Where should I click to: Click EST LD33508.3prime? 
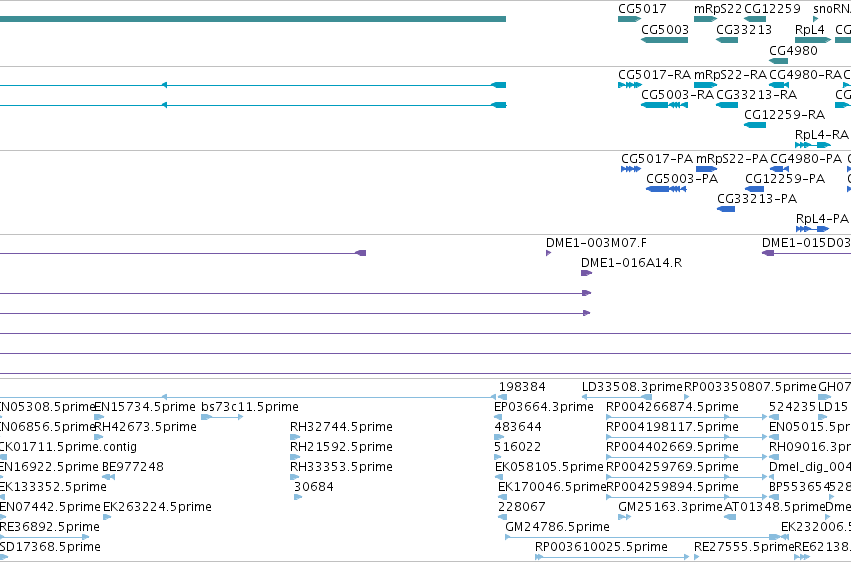click(x=632, y=387)
